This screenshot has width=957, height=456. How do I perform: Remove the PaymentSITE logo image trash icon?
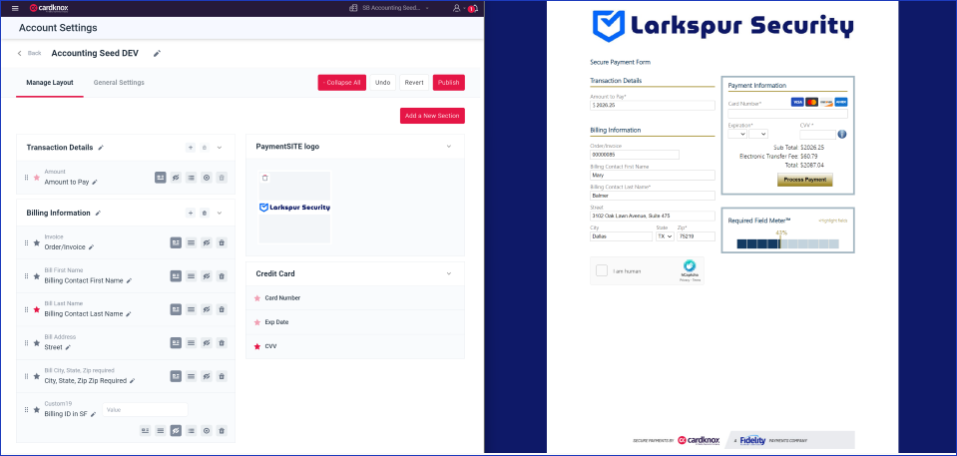pos(265,178)
